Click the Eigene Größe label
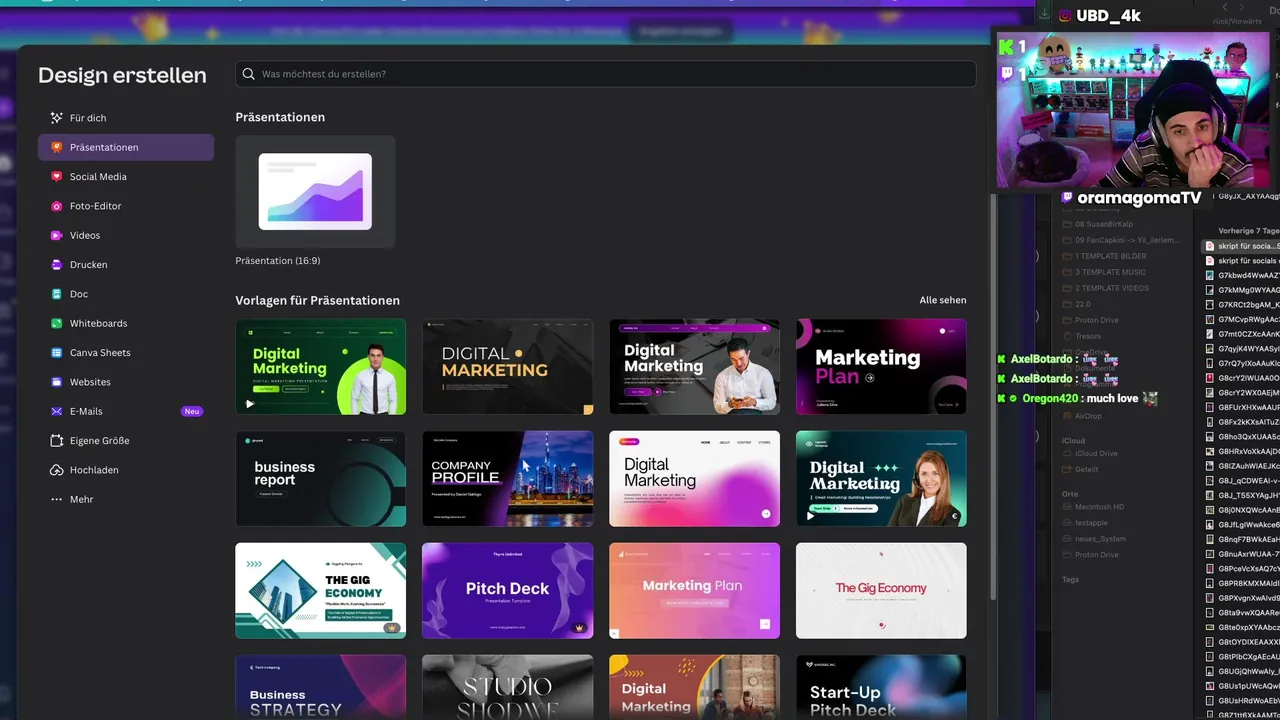1280x720 pixels. tap(99, 441)
